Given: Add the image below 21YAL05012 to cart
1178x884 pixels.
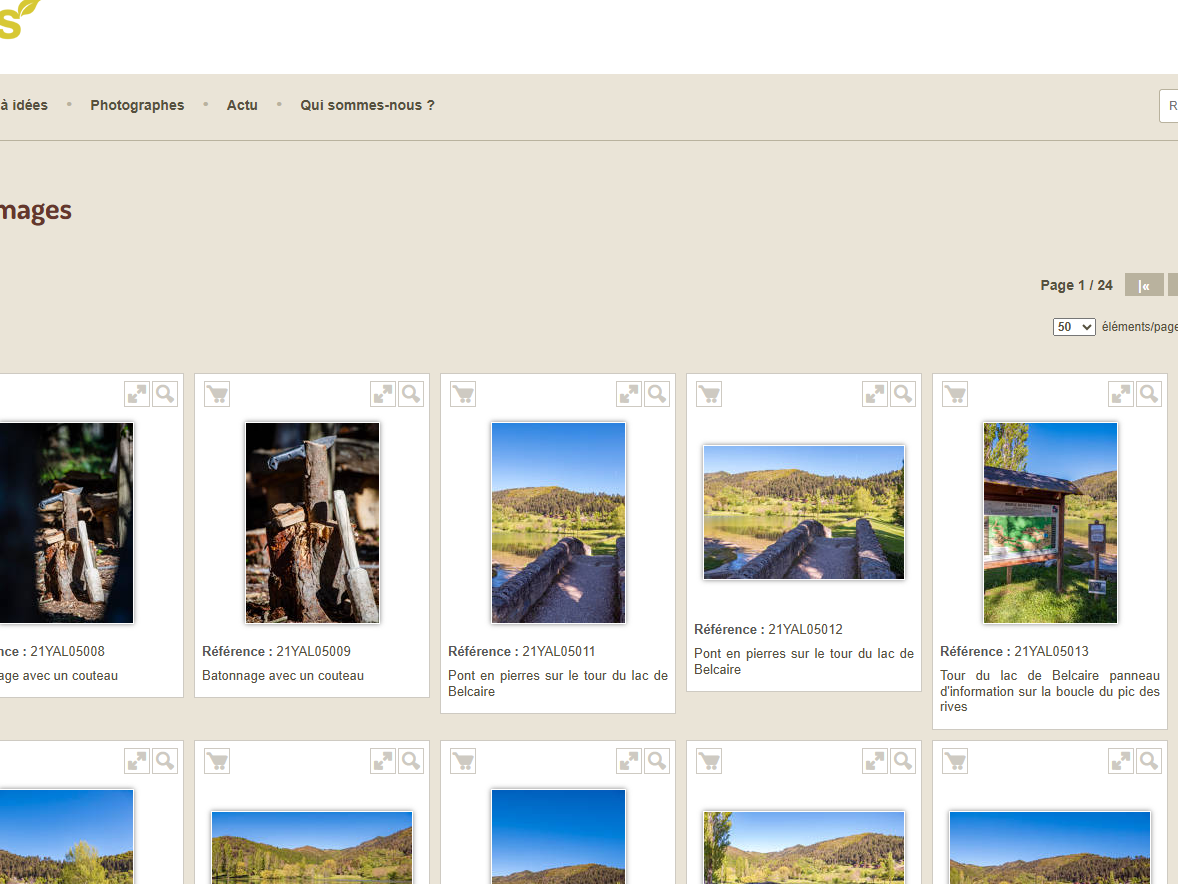Looking at the screenshot, I should point(709,761).
